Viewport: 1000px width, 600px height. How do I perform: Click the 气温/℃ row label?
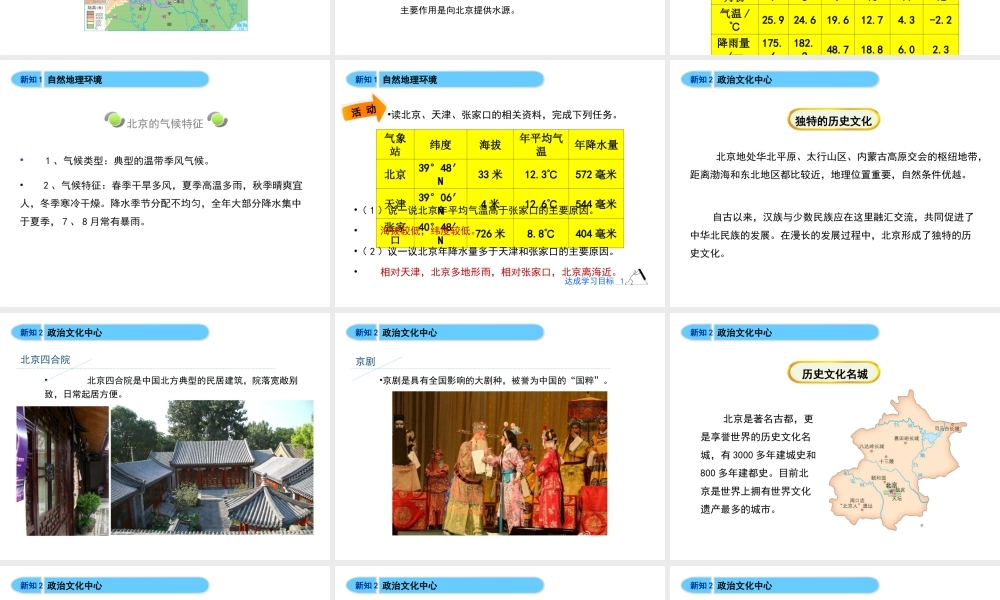[x=735, y=20]
